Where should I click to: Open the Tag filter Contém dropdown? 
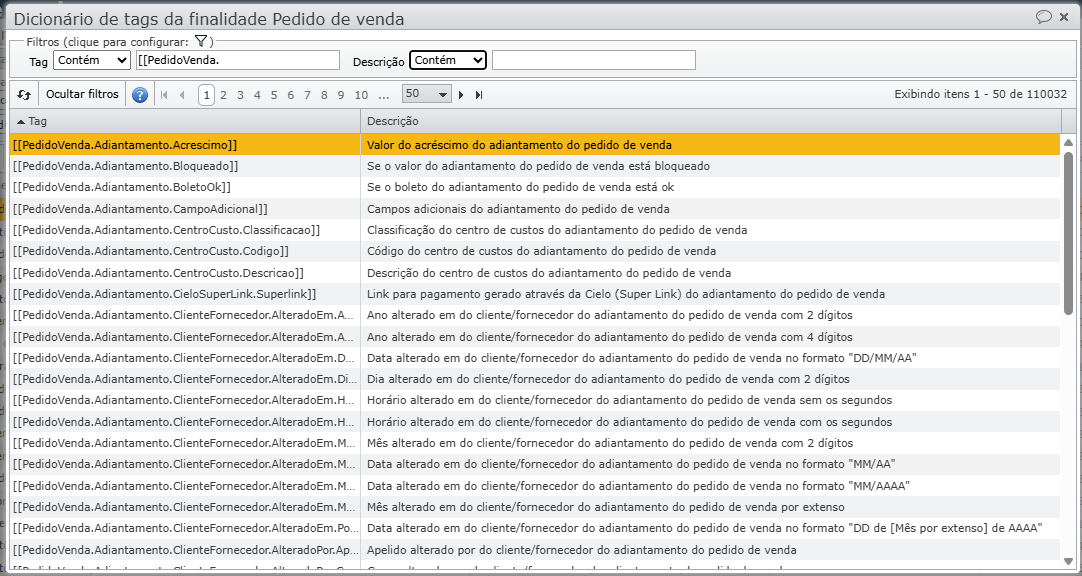point(92,60)
